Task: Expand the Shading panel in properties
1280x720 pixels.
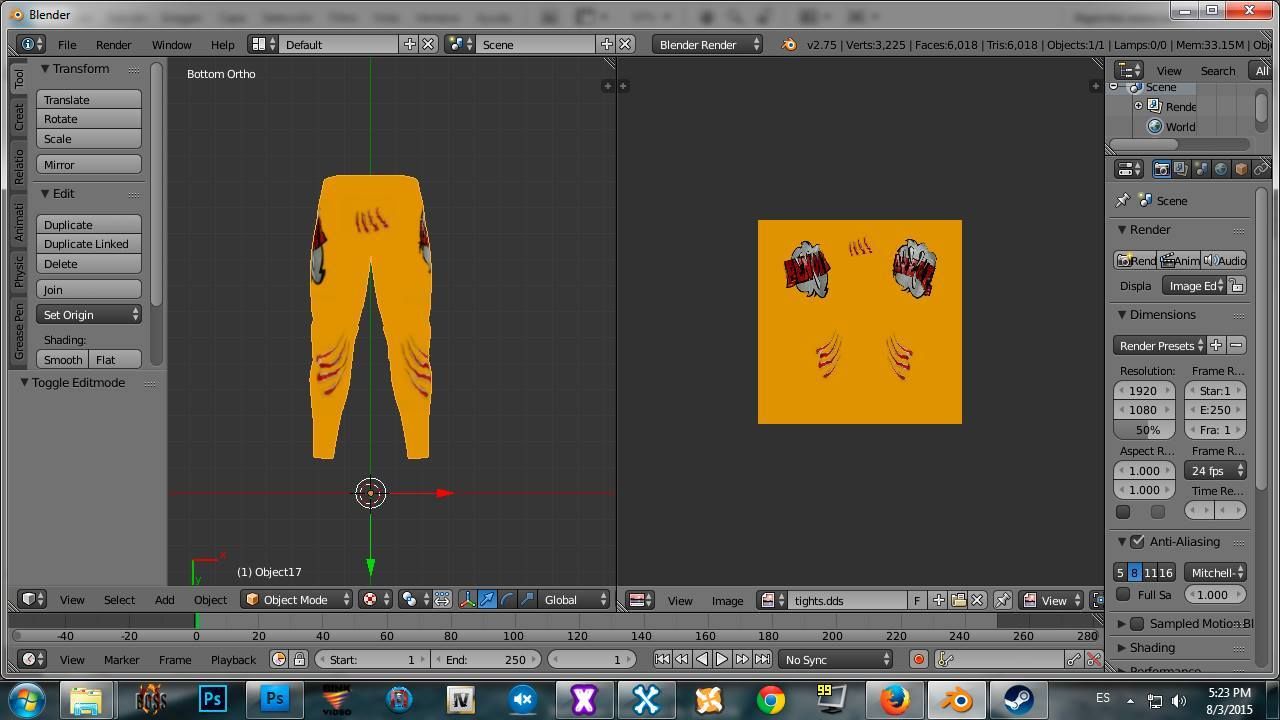Action: 1152,647
